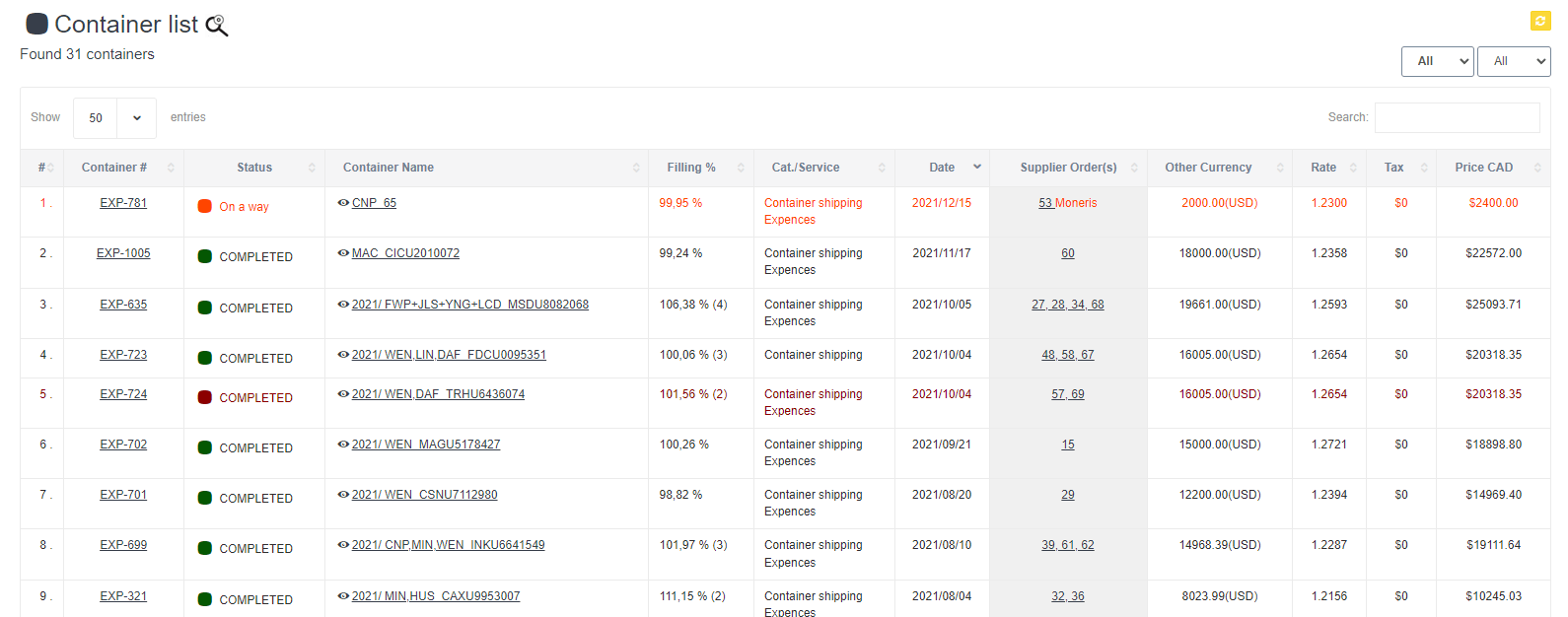Click the 106,38 % (4) filling value

[x=693, y=305]
